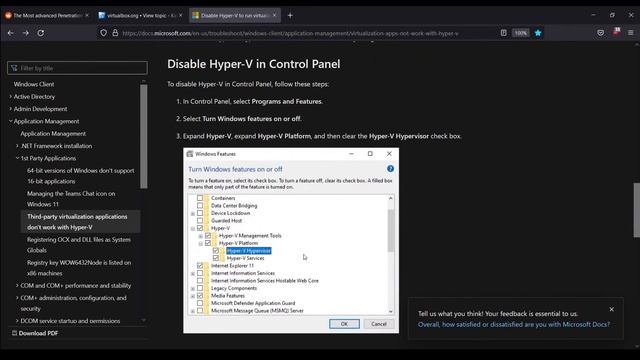Open the Microsoft Docs satisfaction survey link
This screenshot has width=640, height=360.
point(514,324)
